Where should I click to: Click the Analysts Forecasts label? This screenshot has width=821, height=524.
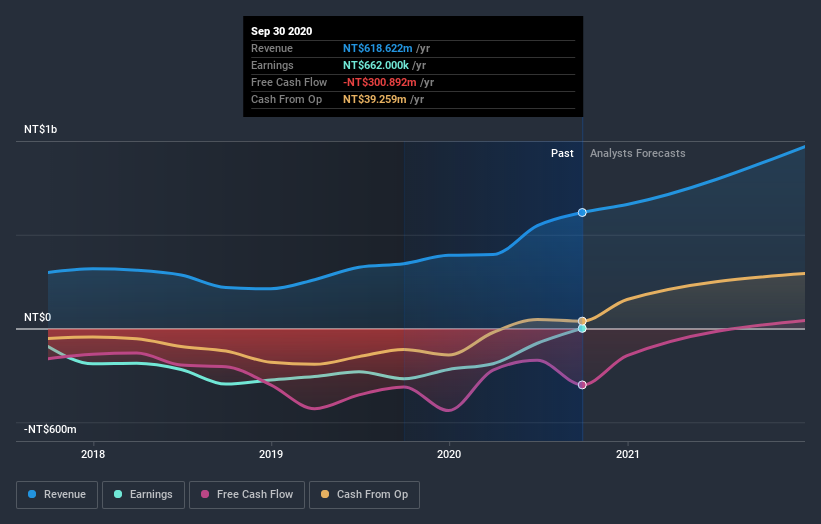(638, 153)
